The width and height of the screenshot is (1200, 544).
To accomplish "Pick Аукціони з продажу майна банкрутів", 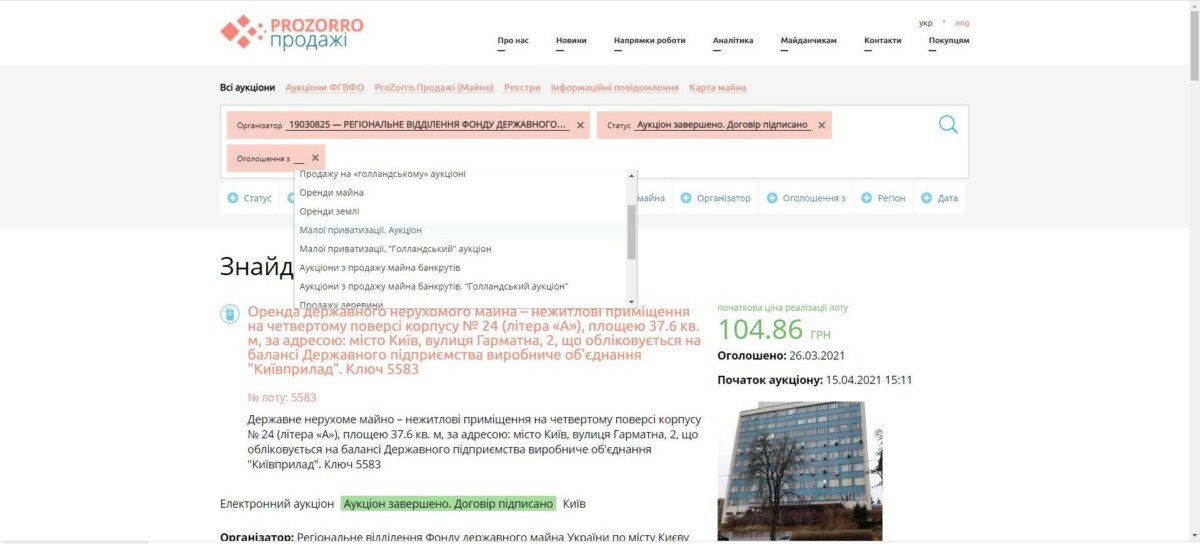I will pos(380,268).
